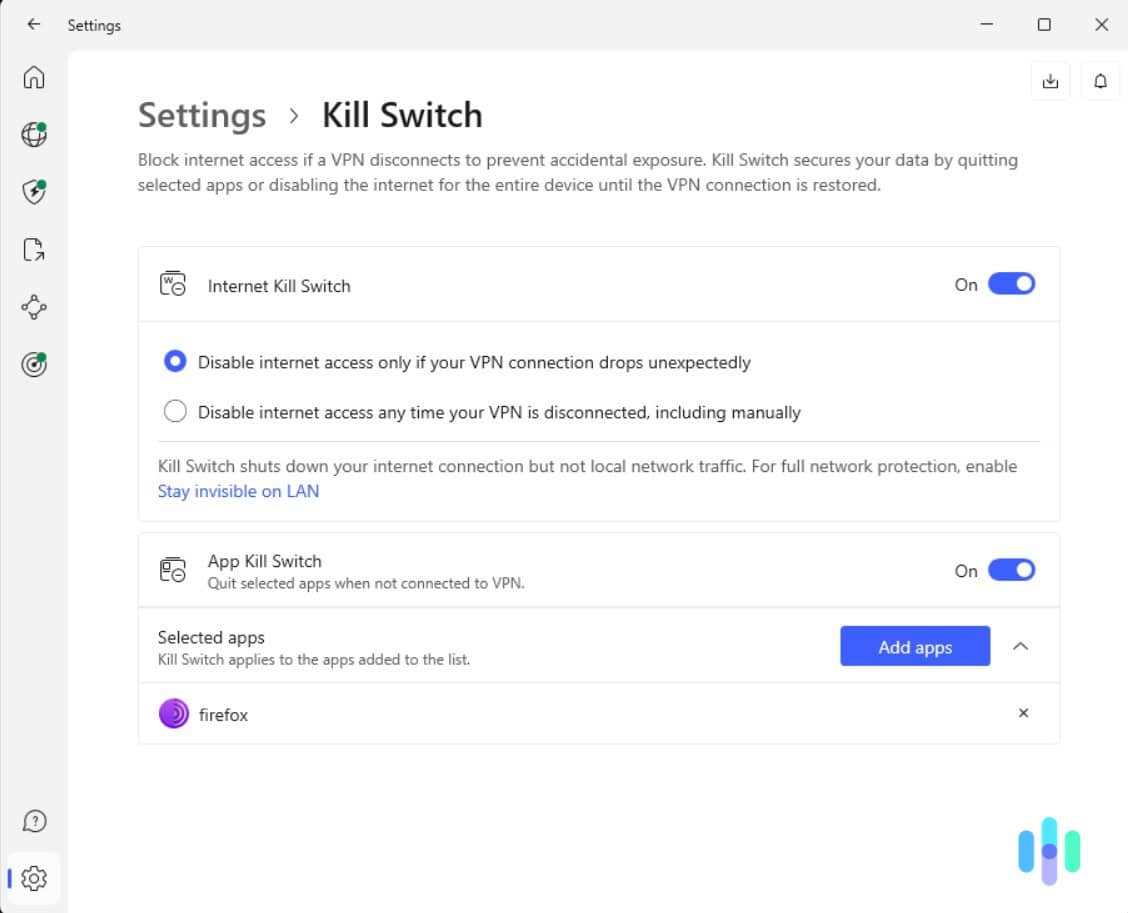This screenshot has height=913, width=1128.
Task: Open the file sharing sidebar icon
Action: pyautogui.click(x=34, y=249)
